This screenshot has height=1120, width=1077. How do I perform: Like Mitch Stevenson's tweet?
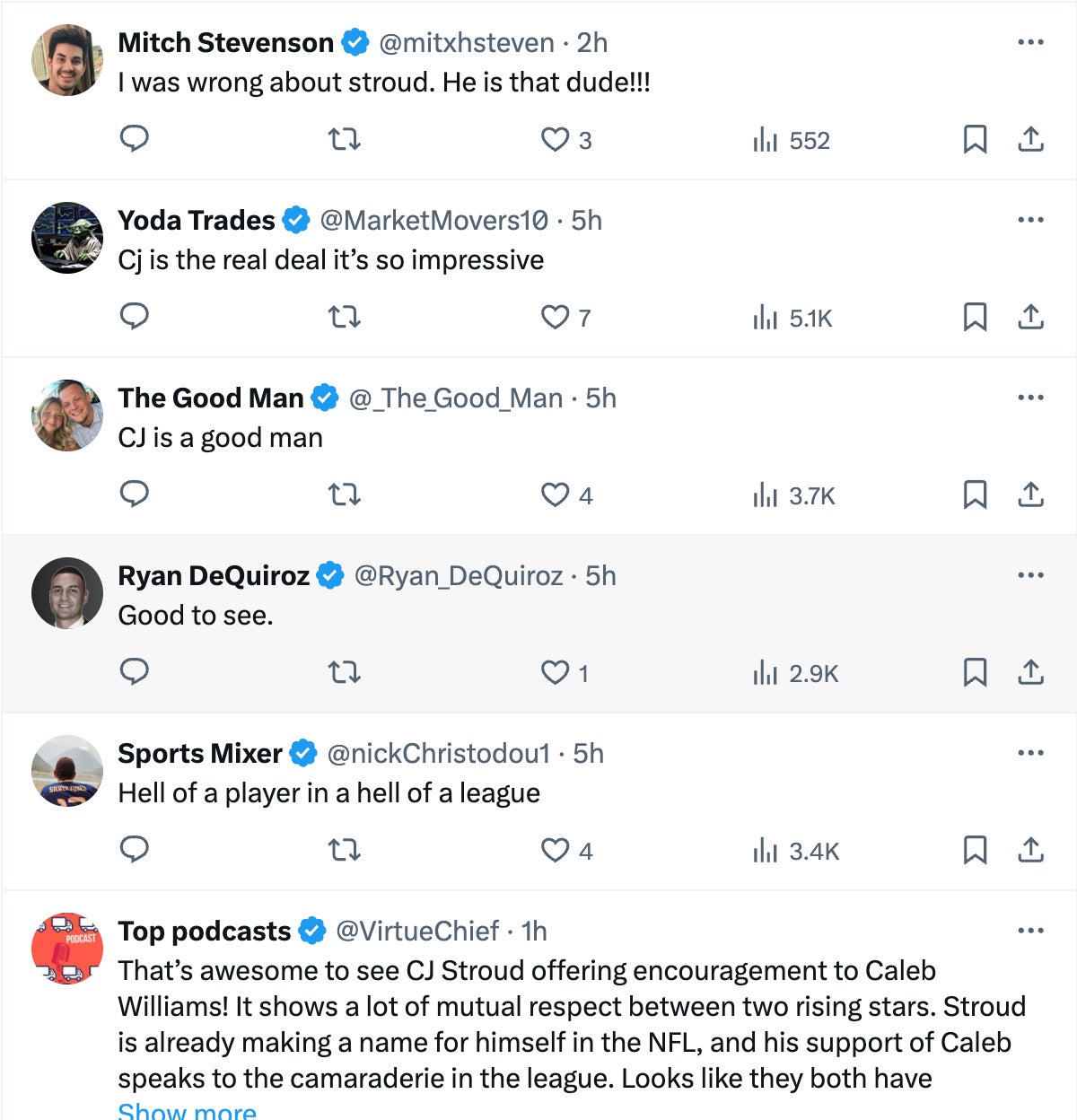pyautogui.click(x=556, y=140)
